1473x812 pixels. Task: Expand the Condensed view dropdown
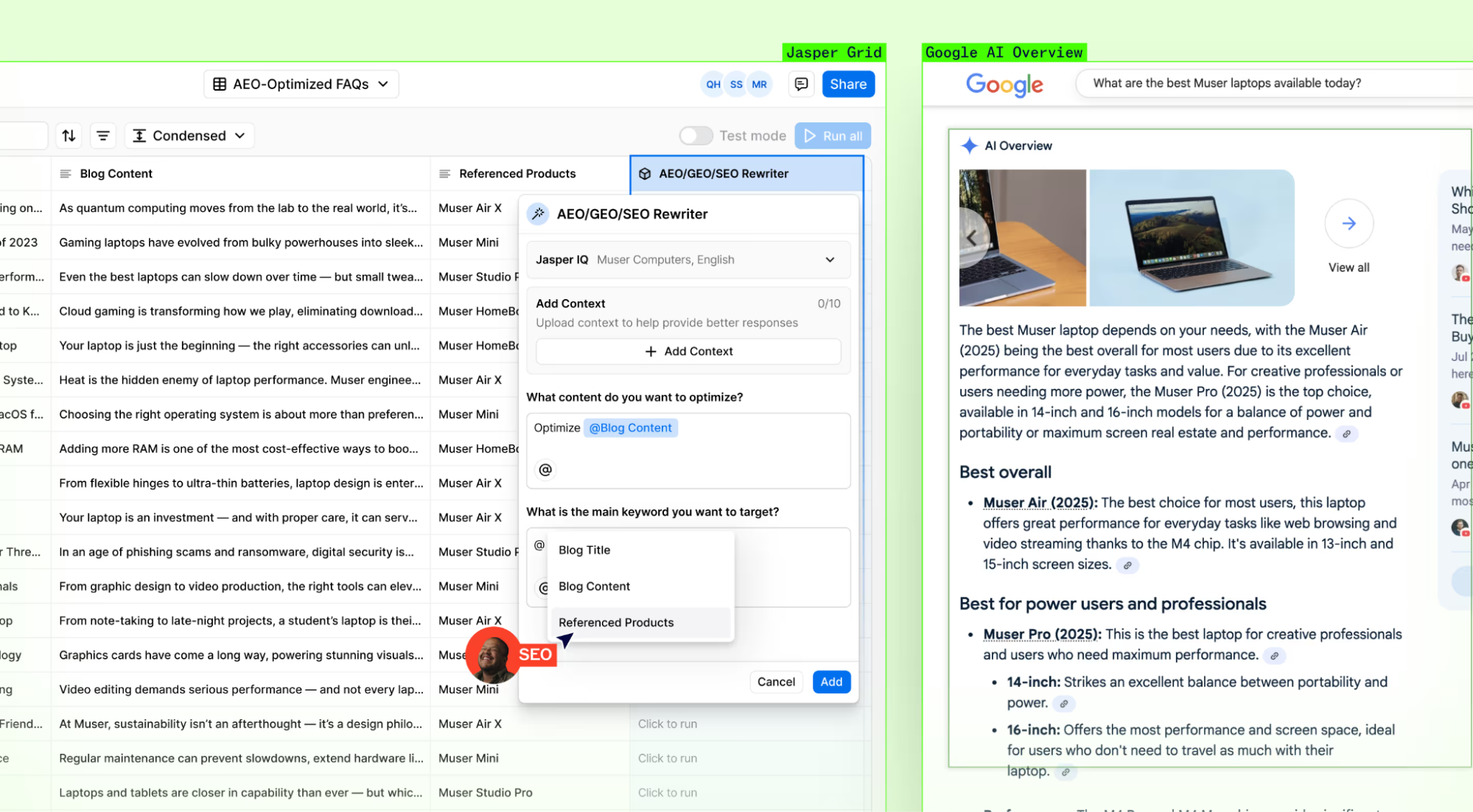(189, 136)
